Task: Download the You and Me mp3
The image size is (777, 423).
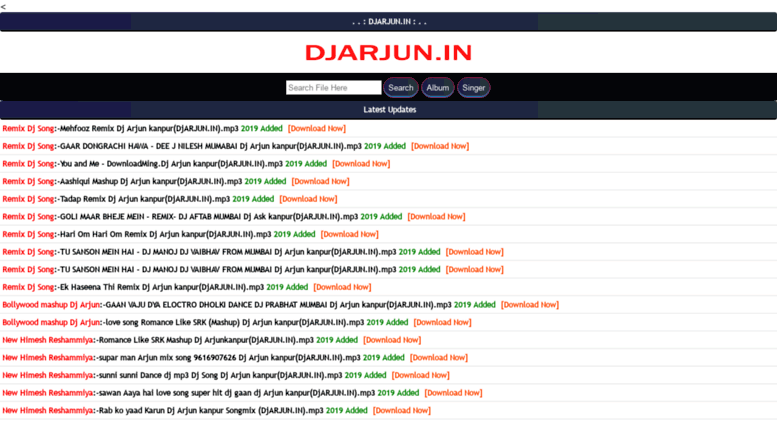Action: click(x=360, y=164)
